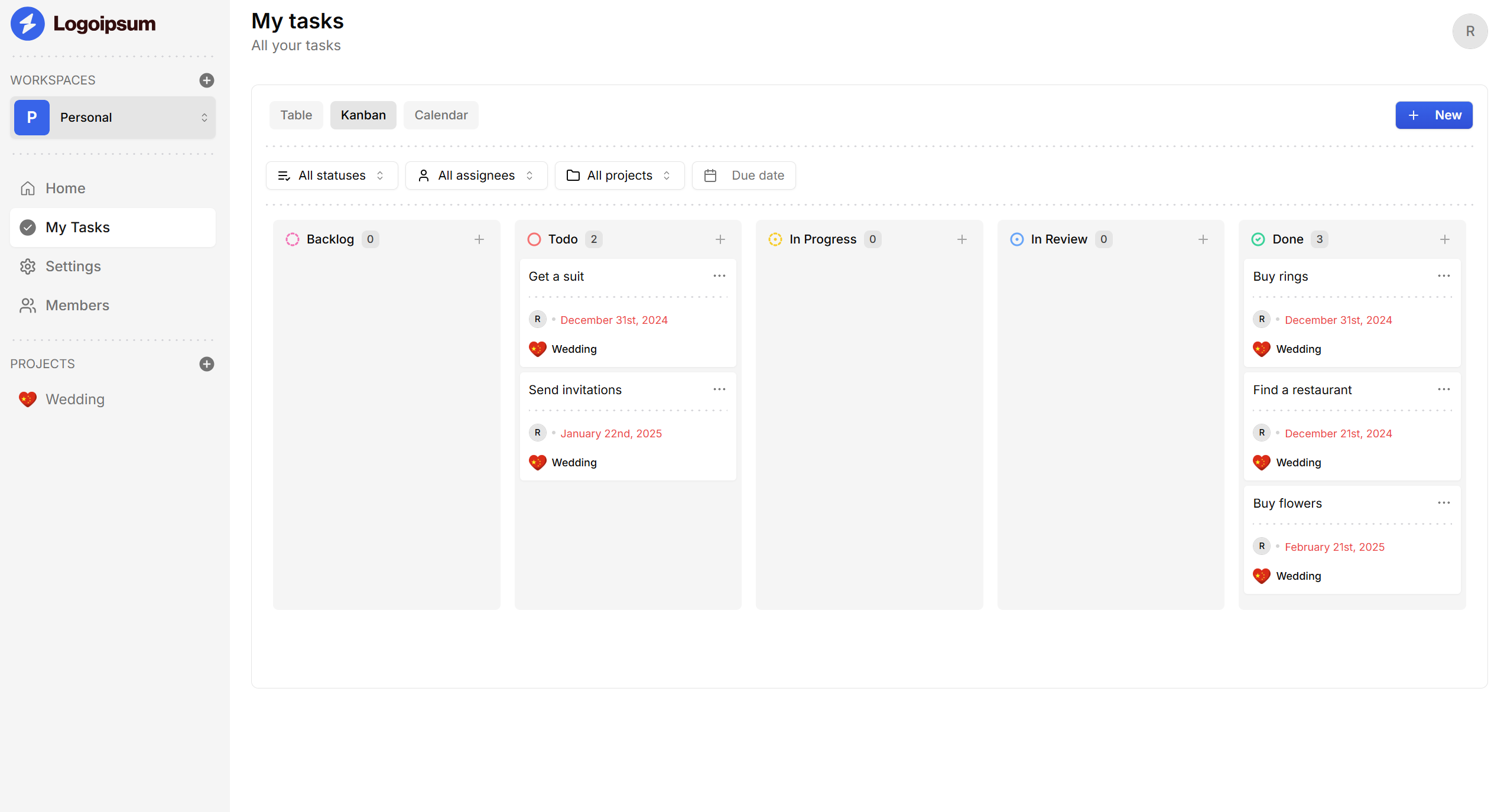Open the Wedding project in the sidebar
The image size is (1504, 812).
(x=75, y=399)
